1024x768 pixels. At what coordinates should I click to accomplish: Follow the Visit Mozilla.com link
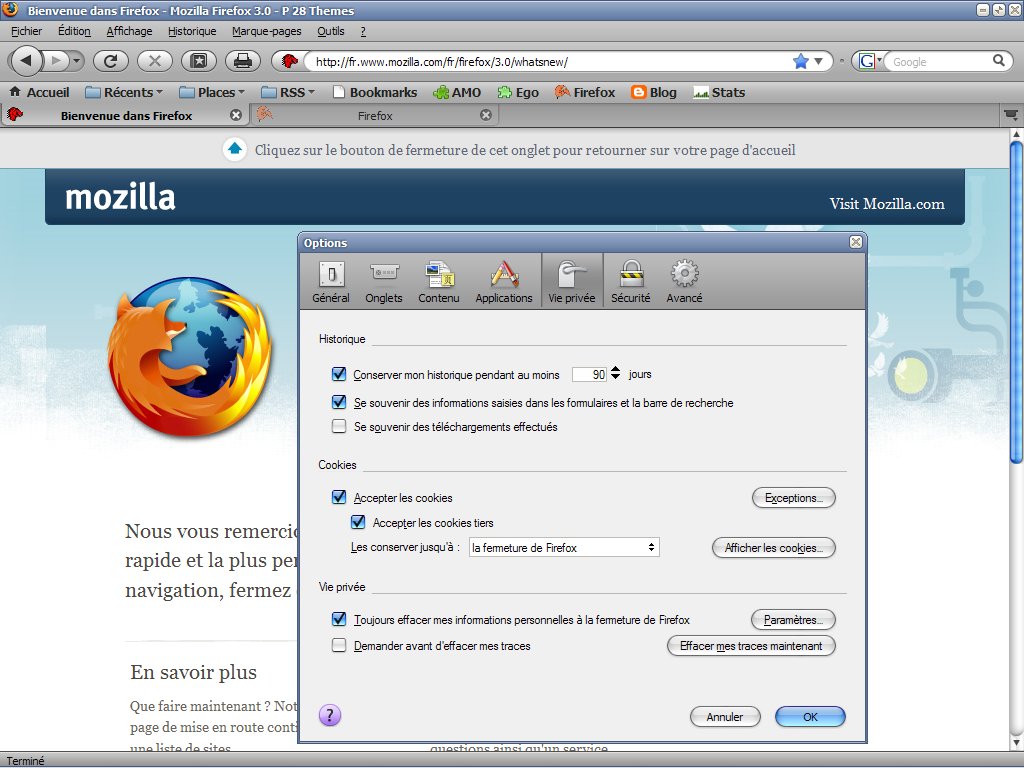pos(887,204)
